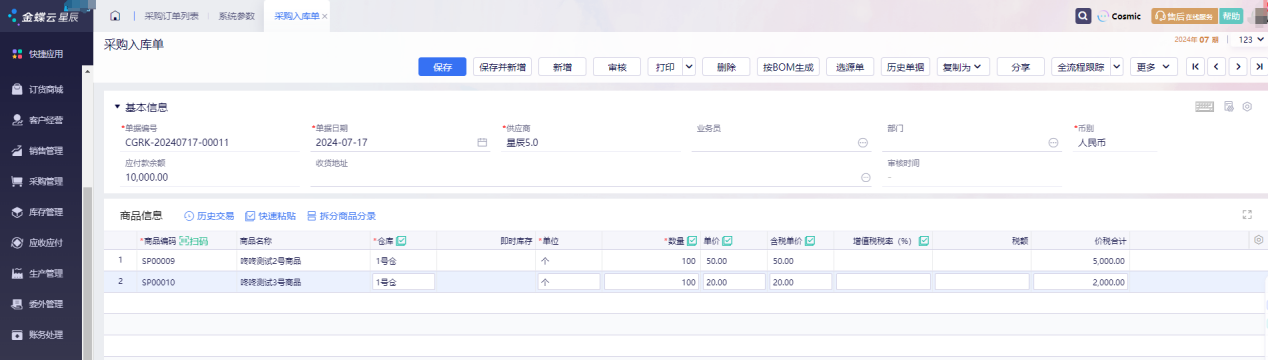Open the 拆分商品分录 link
Viewport: 1268px width, 360px height.
pyautogui.click(x=341, y=215)
